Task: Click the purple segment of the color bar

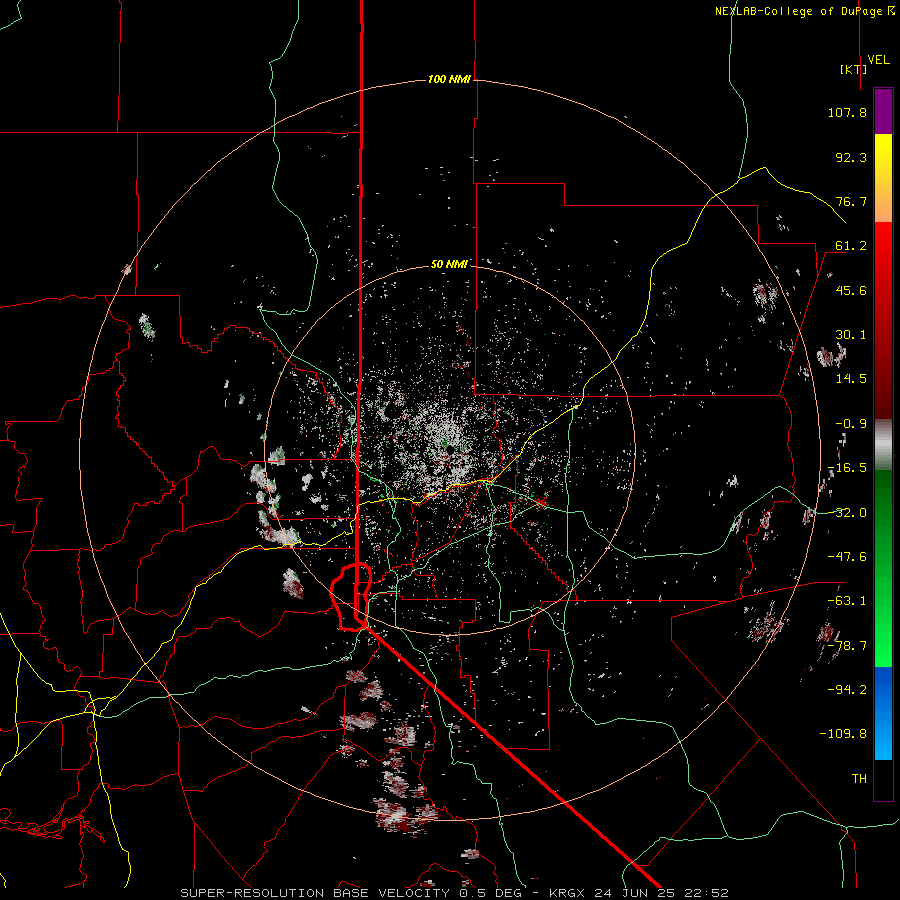Action: coord(883,111)
